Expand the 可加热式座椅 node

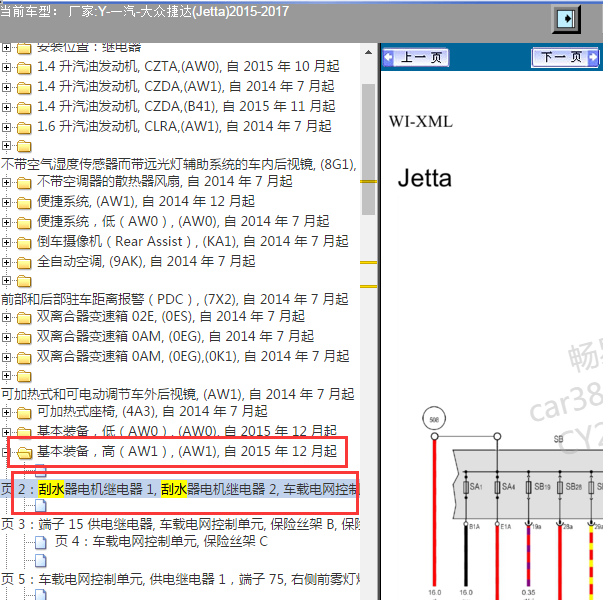point(6,412)
